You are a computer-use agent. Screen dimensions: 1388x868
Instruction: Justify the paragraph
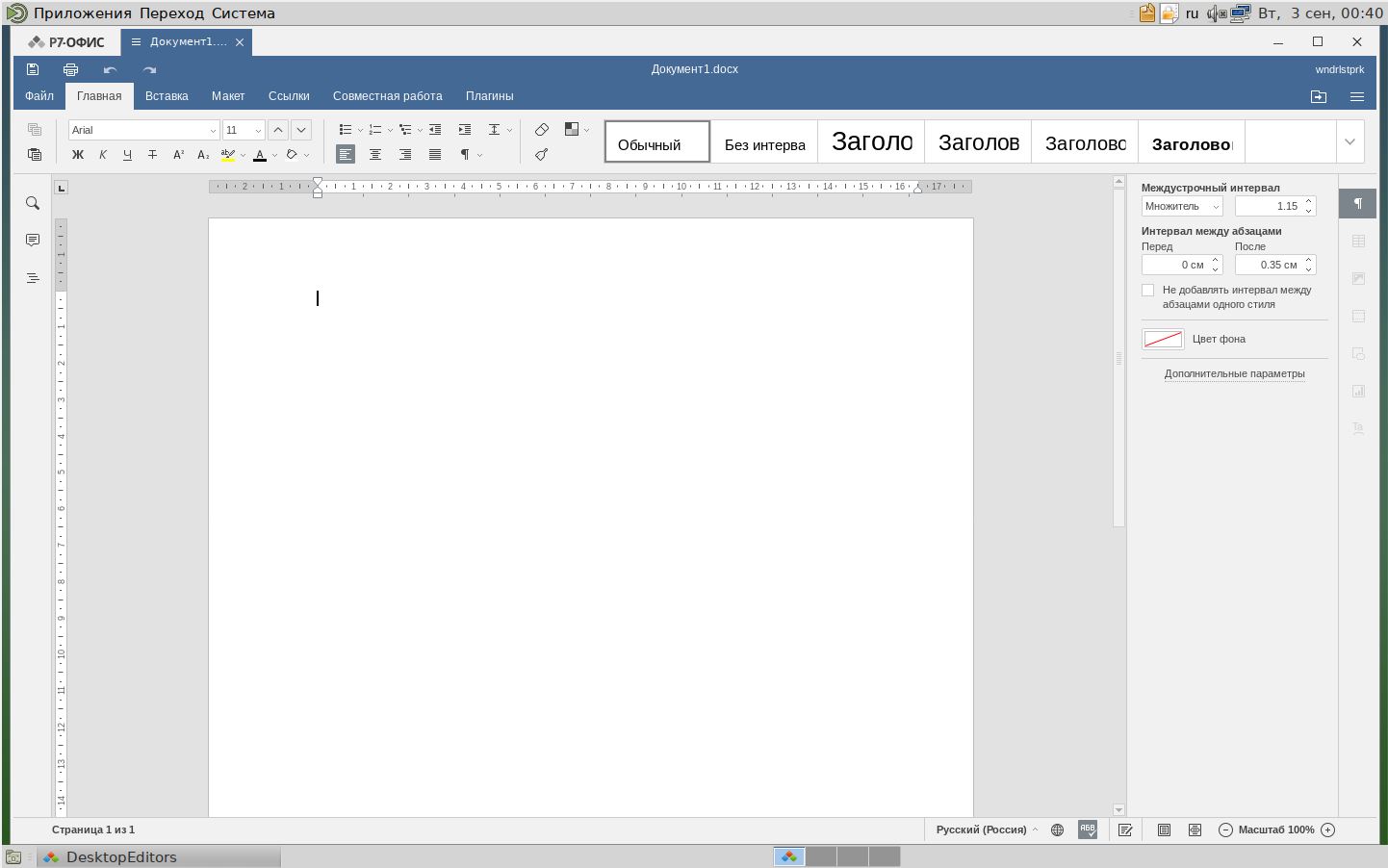click(x=435, y=154)
